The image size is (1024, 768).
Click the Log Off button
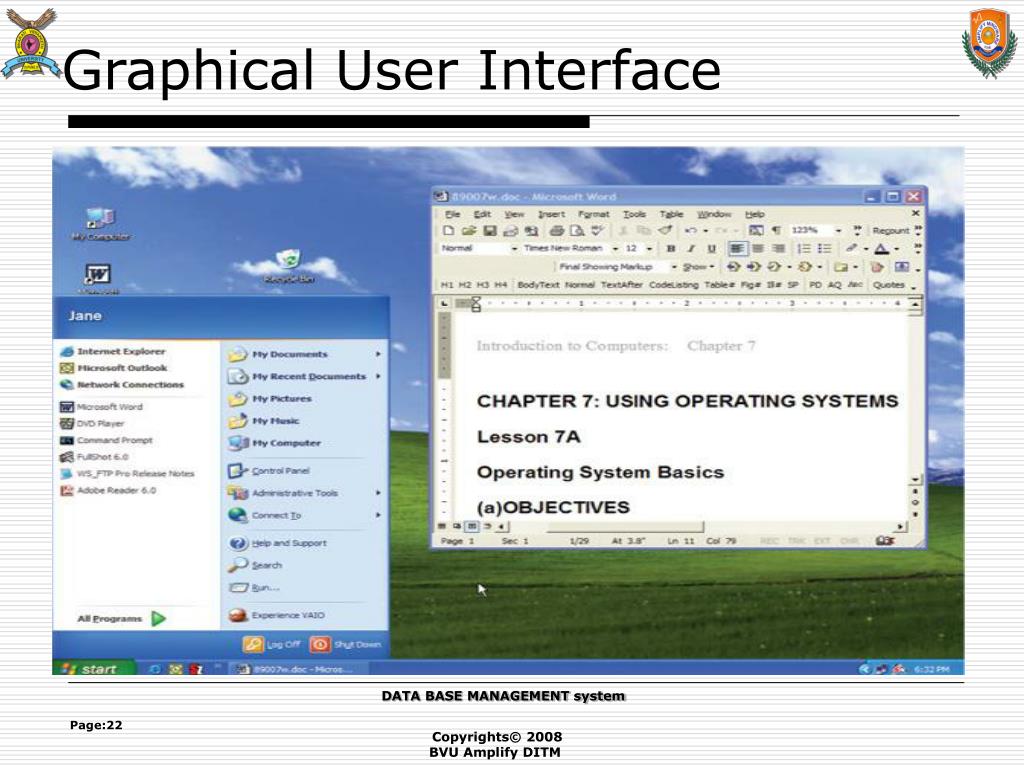click(x=272, y=645)
